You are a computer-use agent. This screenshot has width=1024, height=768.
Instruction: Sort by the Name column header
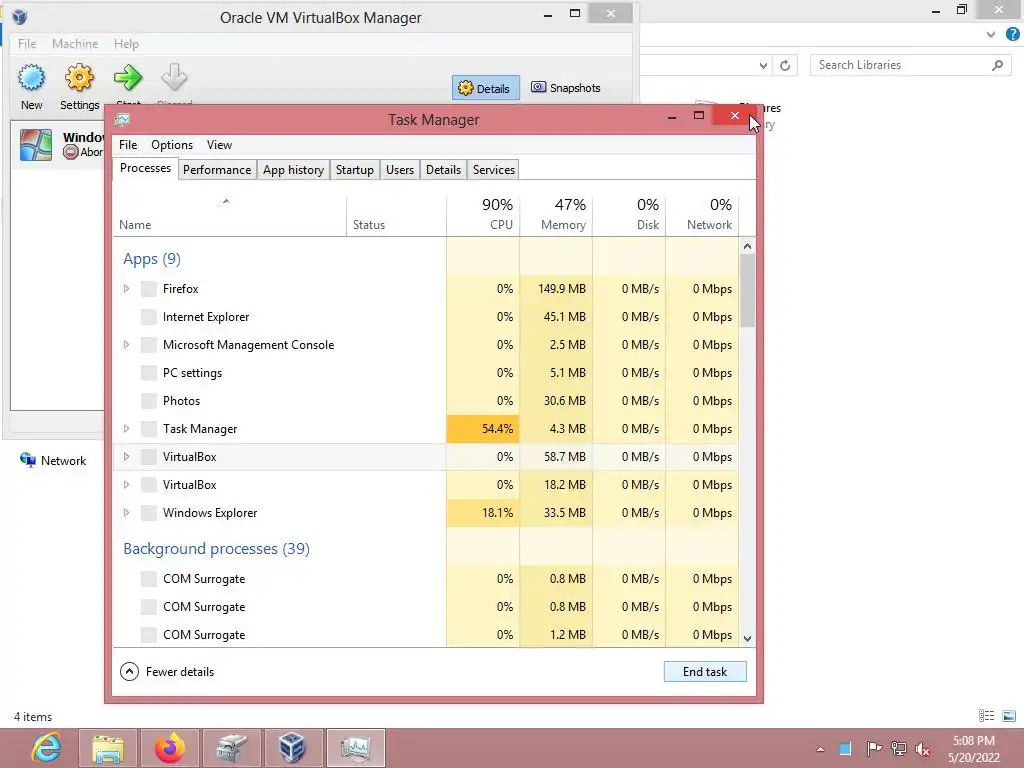point(229,214)
